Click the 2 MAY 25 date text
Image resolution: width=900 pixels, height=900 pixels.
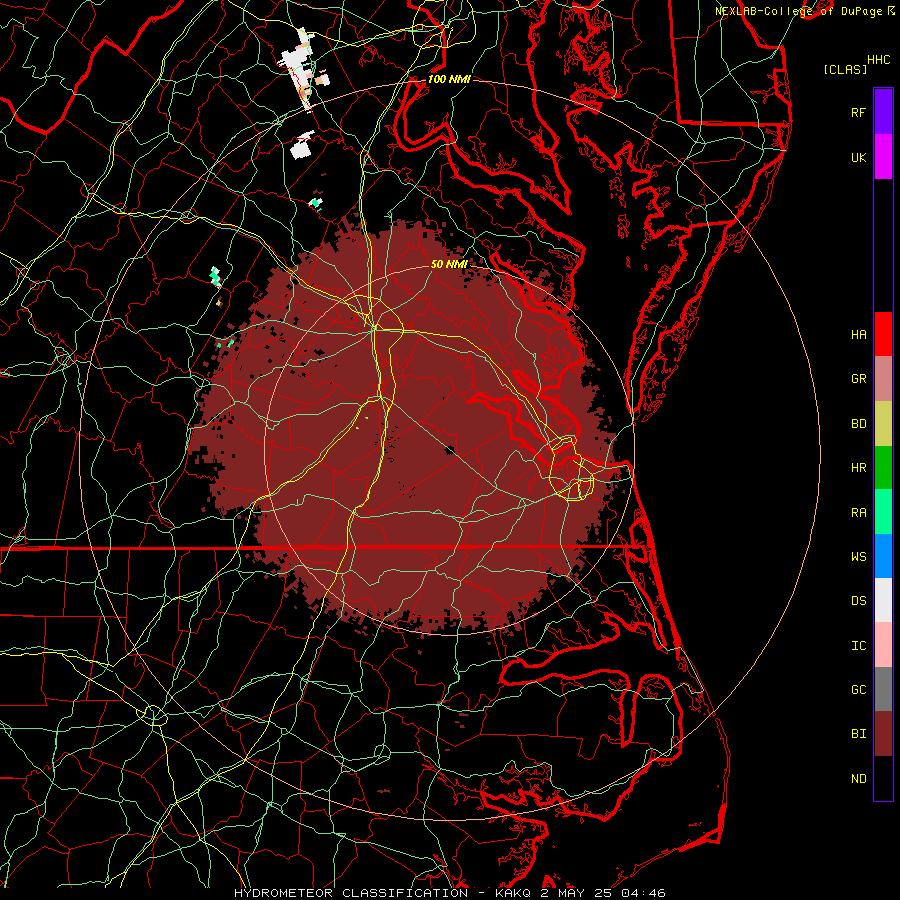point(578,893)
